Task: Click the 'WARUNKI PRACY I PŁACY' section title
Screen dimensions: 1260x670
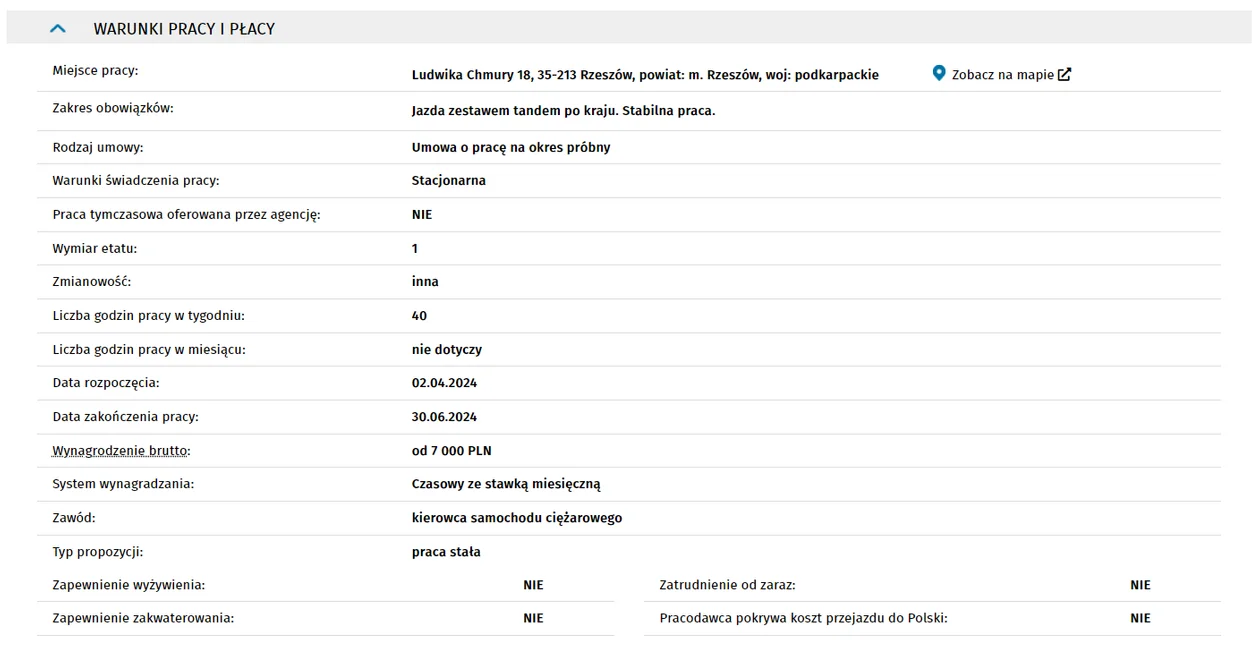Action: click(184, 29)
